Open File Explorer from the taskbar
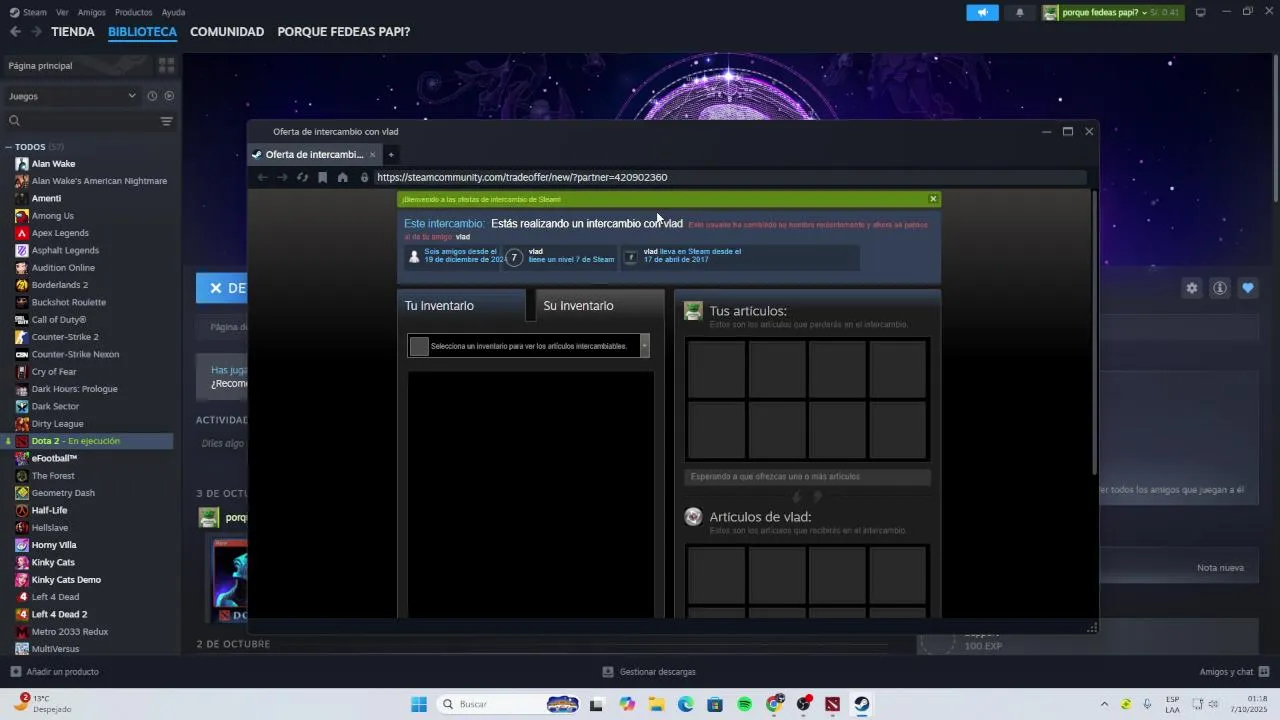1280x720 pixels. (x=657, y=704)
